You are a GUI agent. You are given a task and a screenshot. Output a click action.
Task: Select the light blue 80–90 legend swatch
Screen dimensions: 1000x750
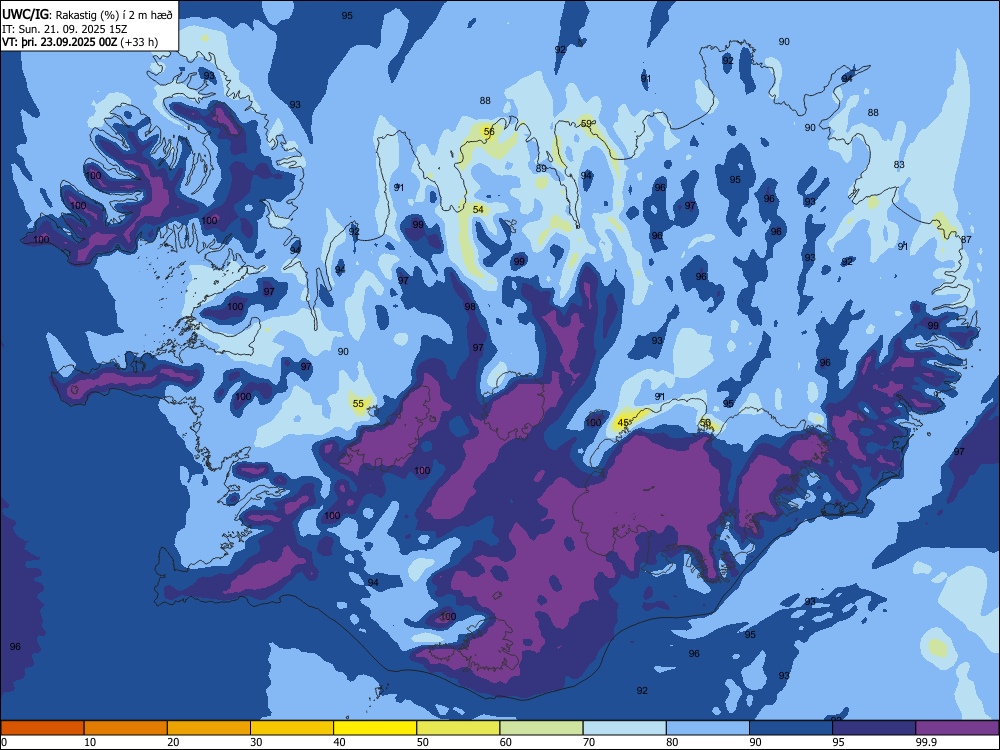tap(708, 728)
